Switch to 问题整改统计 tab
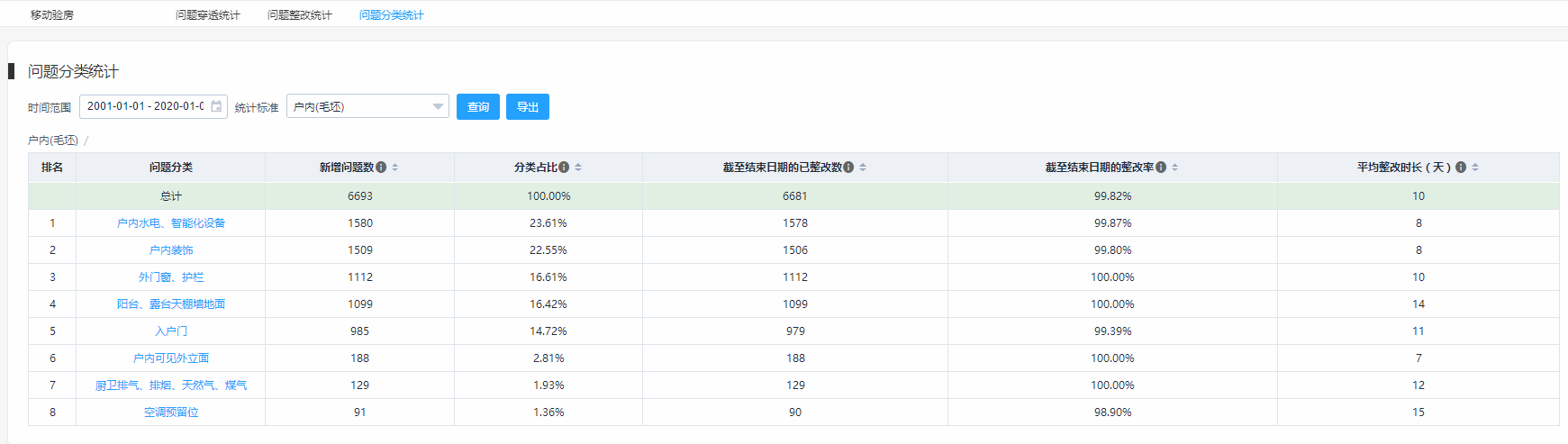This screenshot has height=444, width=1568. pyautogui.click(x=300, y=15)
